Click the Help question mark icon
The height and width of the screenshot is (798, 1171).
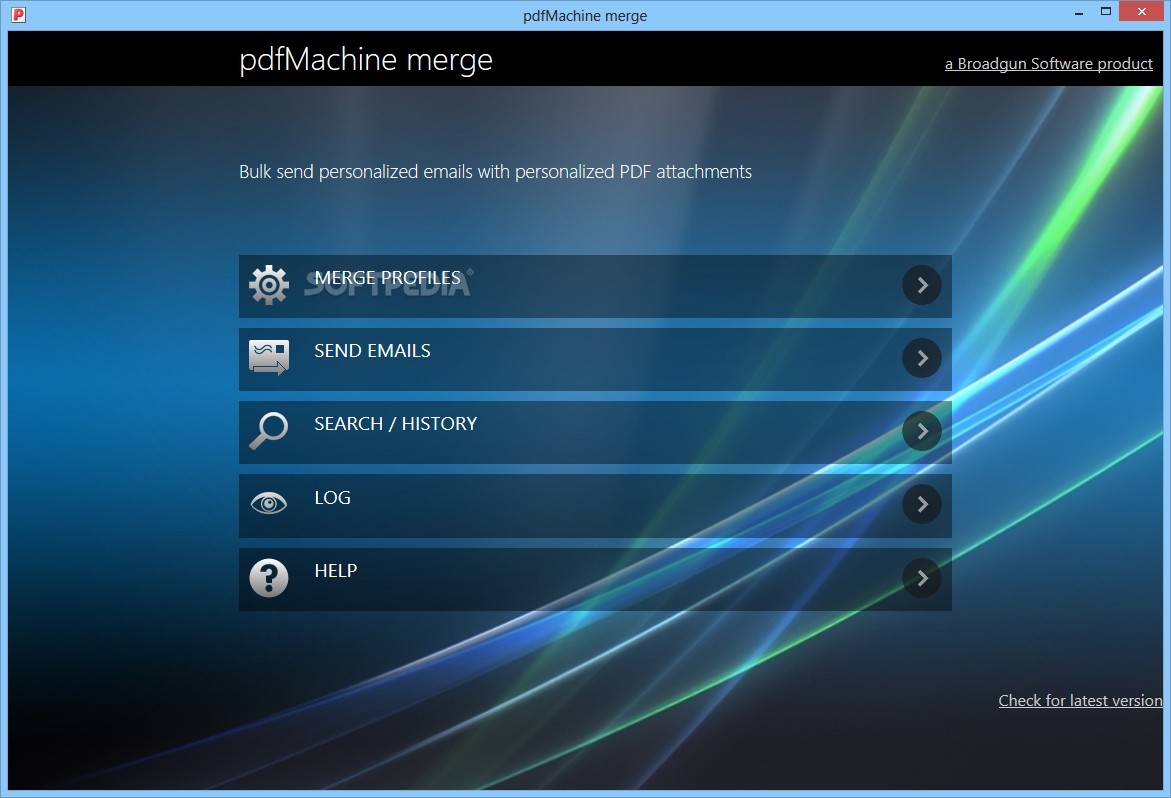(269, 578)
